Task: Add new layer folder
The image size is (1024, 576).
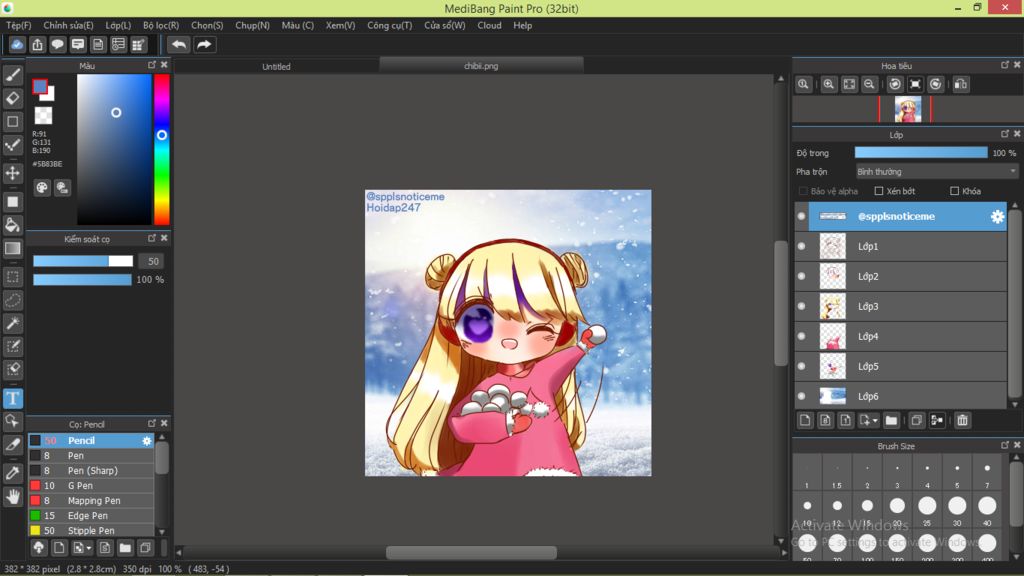Action: coord(891,421)
